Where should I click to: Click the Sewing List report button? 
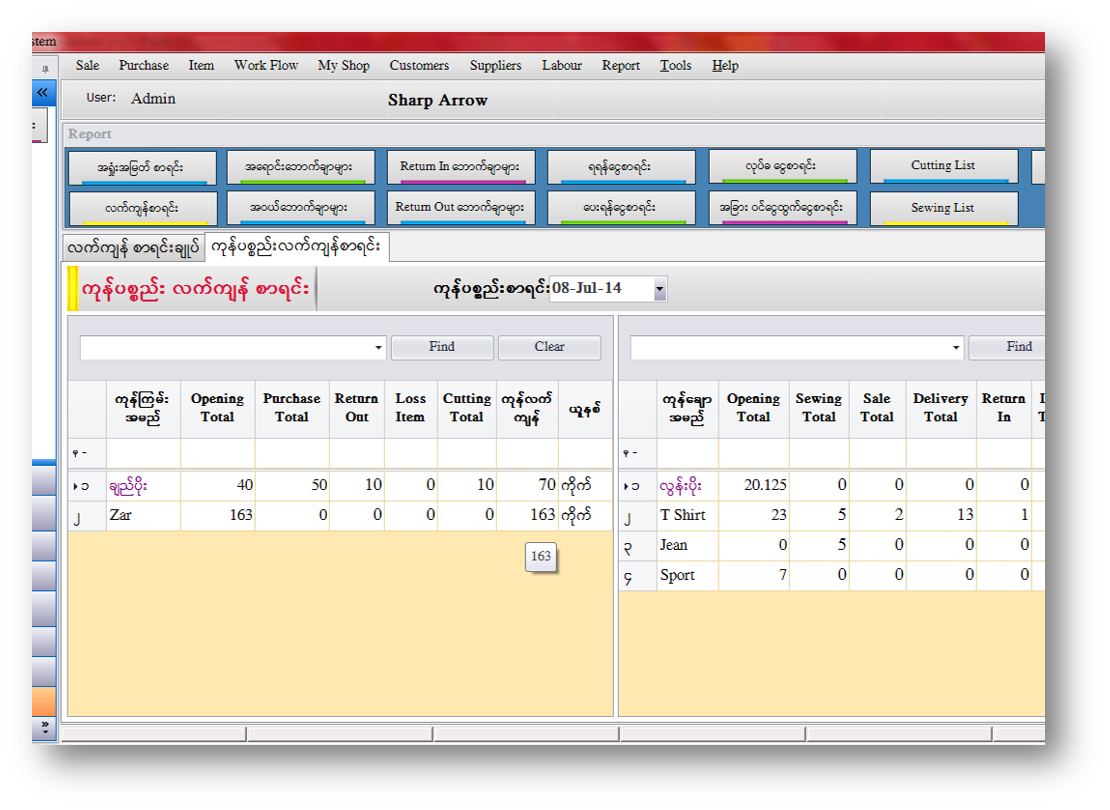(x=943, y=208)
